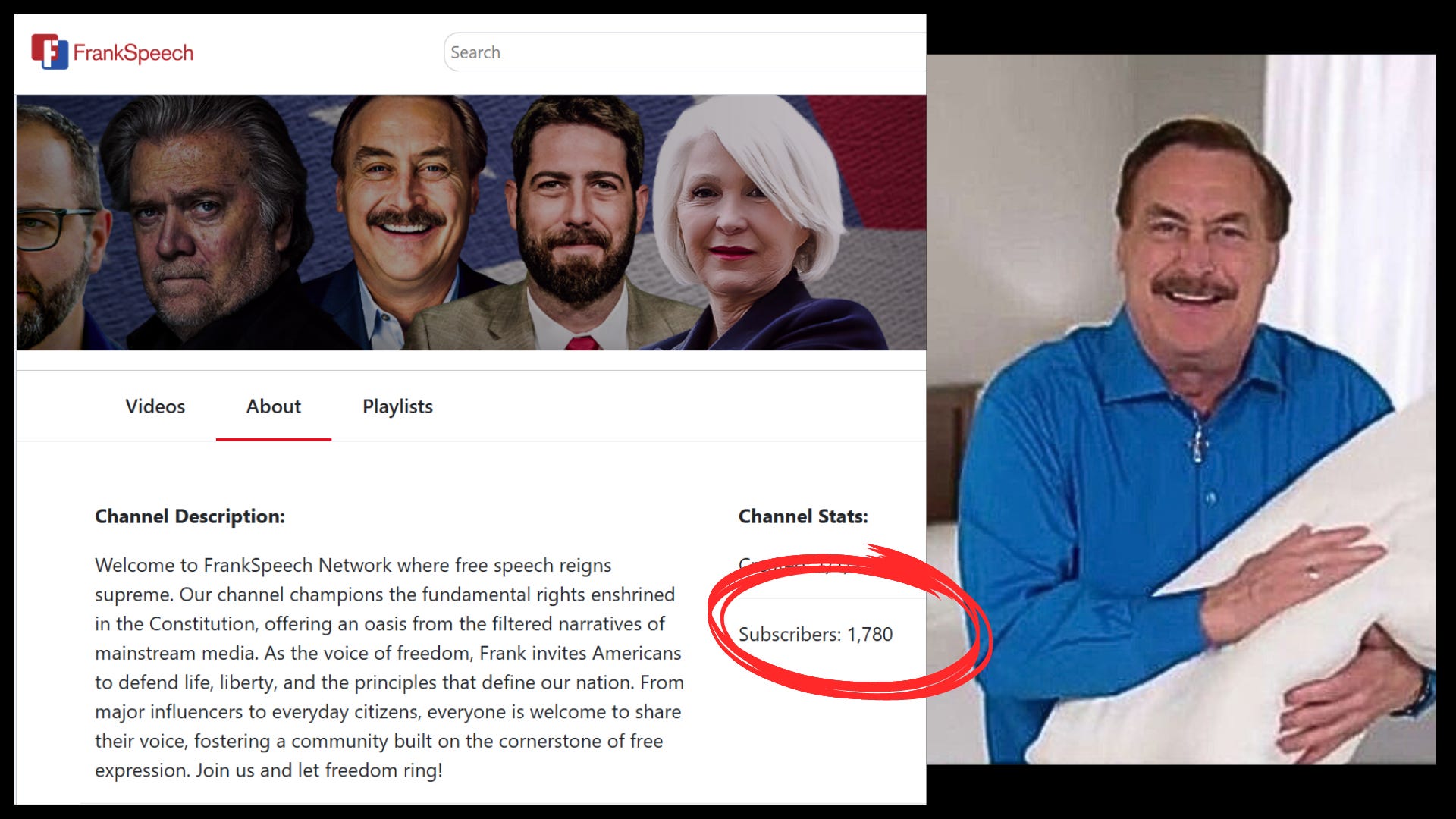Image resolution: width=1456 pixels, height=819 pixels.
Task: Click the Channel Stats heading
Action: click(803, 516)
